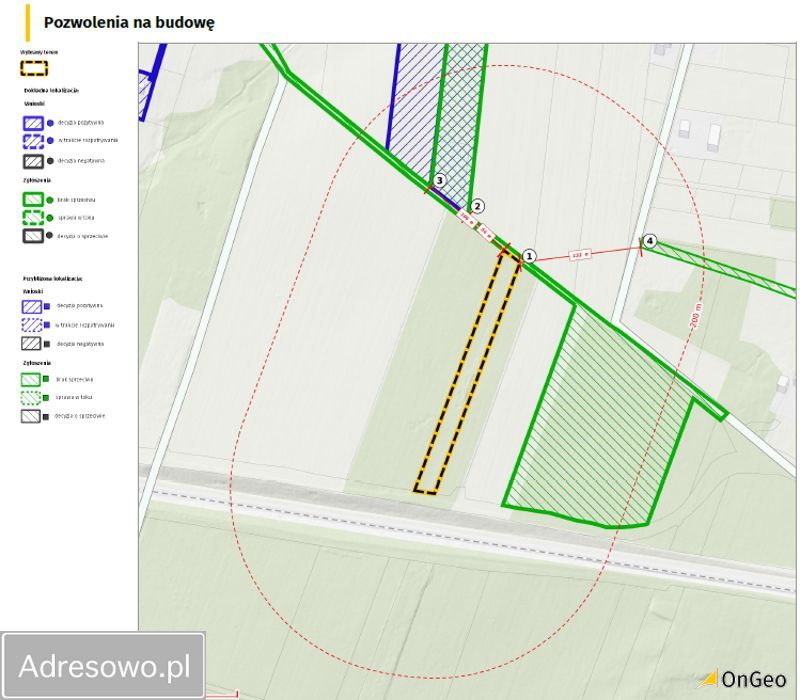Viewport: 800px width, 700px height.
Task: Click gray 'decyzja negatywna' symbol under Przybliżona lokalizacja
Action: coord(31,343)
